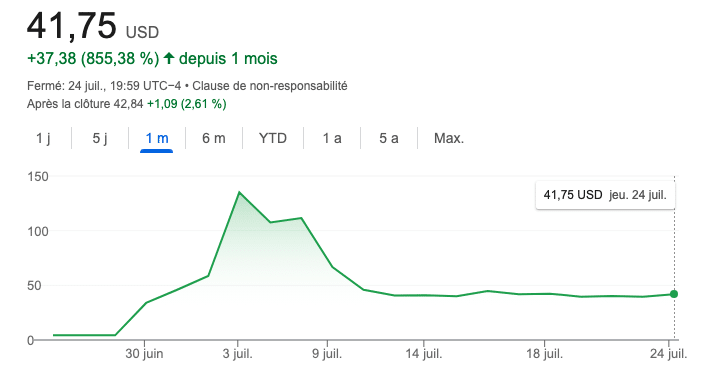Click the 30 juin axis label
The height and width of the screenshot is (377, 702).
144,354
